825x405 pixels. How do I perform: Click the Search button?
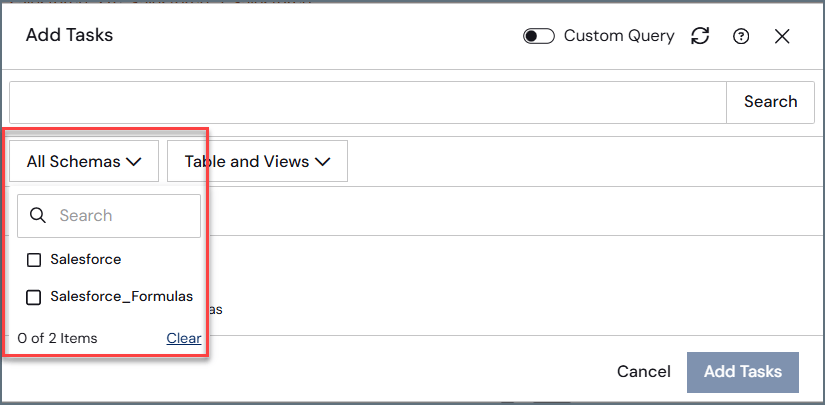pos(770,102)
